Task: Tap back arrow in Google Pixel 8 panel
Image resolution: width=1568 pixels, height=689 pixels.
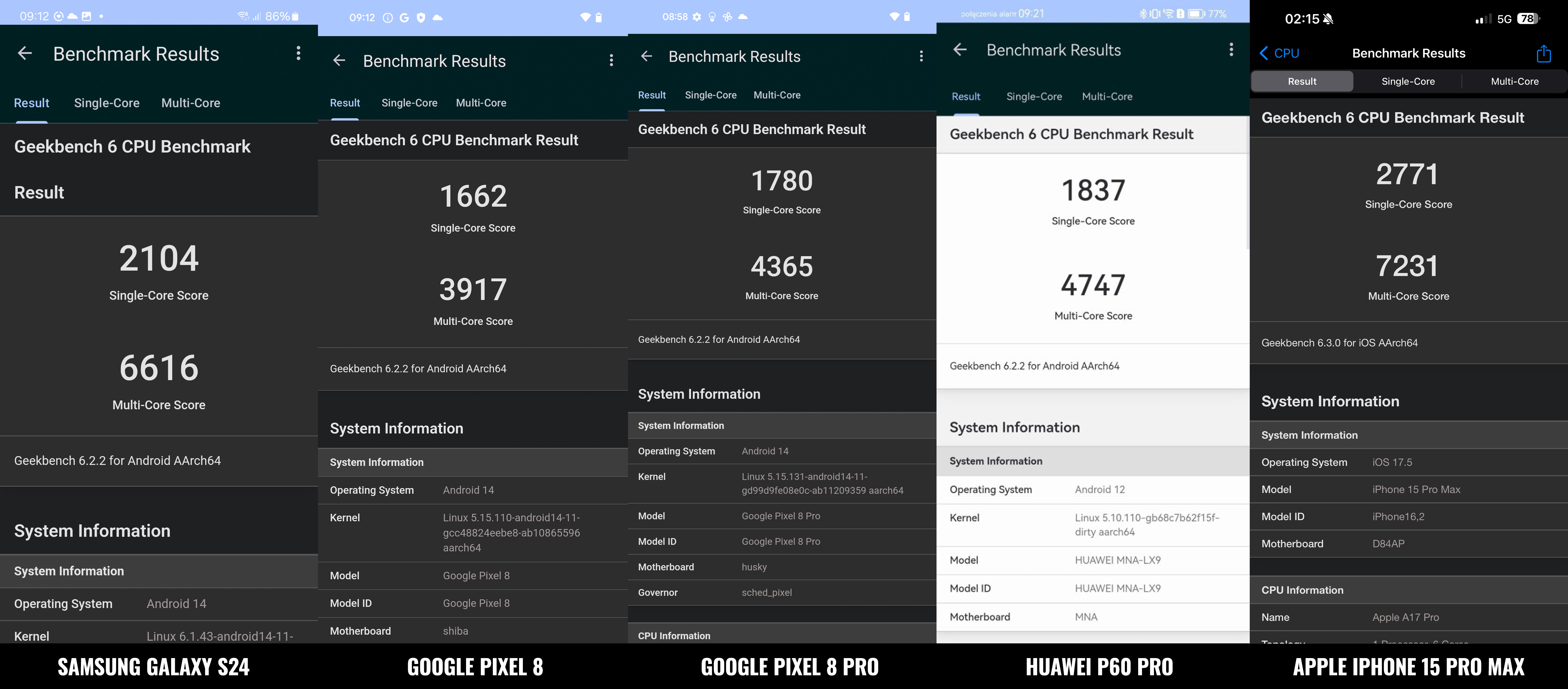Action: pyautogui.click(x=339, y=60)
